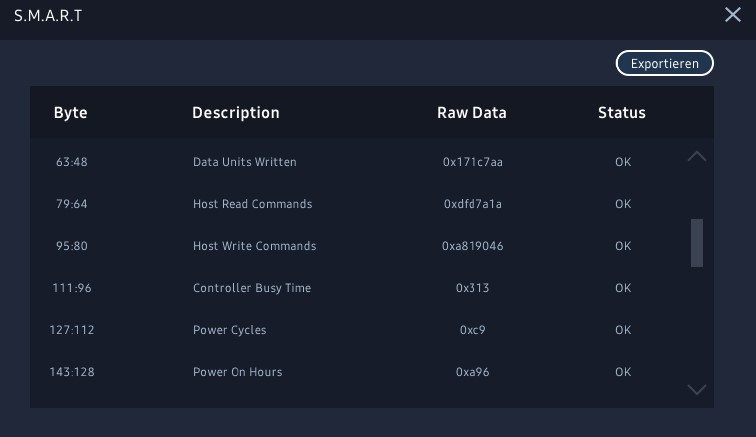The width and height of the screenshot is (756, 437).
Task: Click raw value 0x313
Action: (x=472, y=288)
